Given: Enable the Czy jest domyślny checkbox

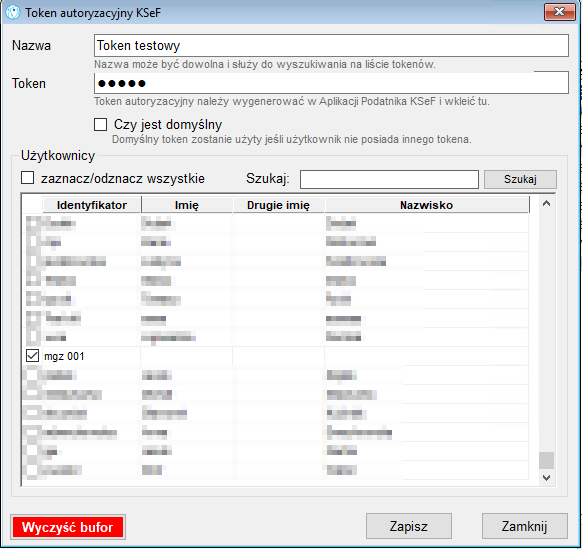Looking at the screenshot, I should click(x=101, y=125).
